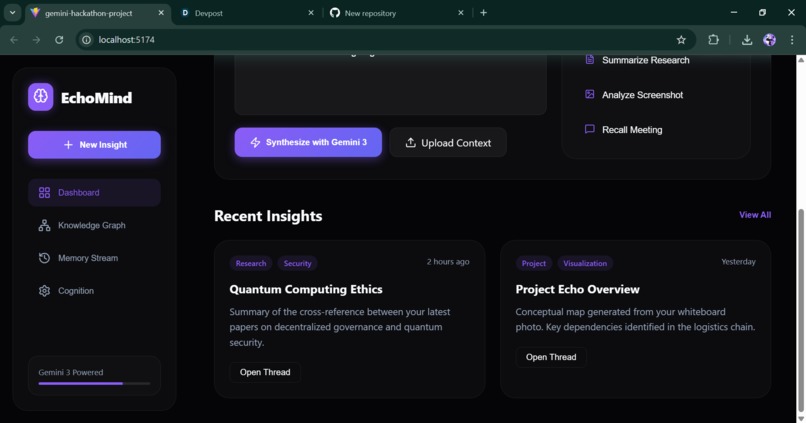Open the browser downloads icon

[747, 40]
